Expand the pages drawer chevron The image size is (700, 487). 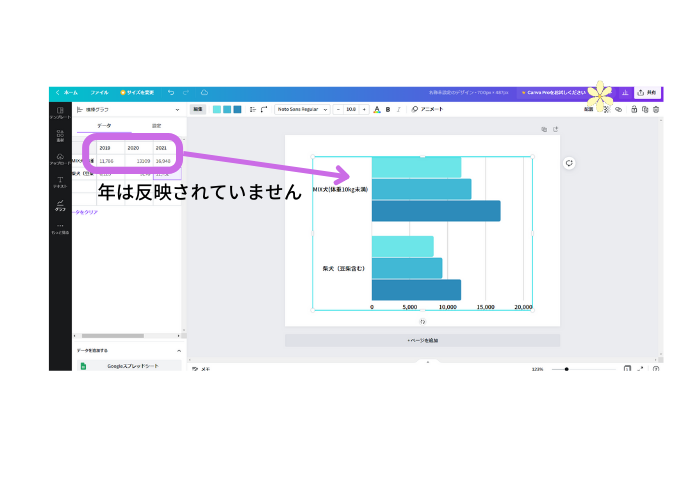[x=428, y=362]
